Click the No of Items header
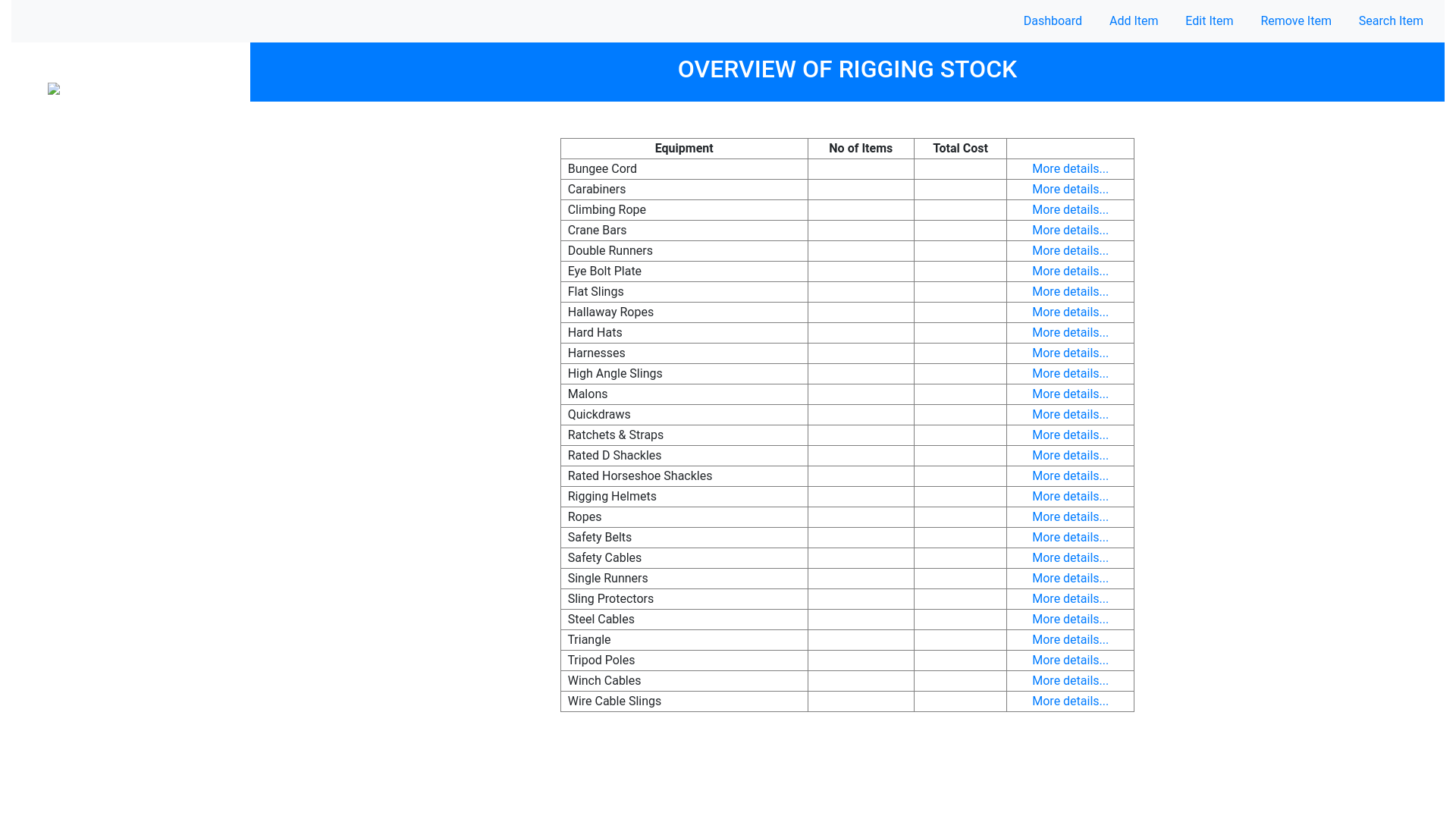This screenshot has height=819, width=1456. pos(861,149)
